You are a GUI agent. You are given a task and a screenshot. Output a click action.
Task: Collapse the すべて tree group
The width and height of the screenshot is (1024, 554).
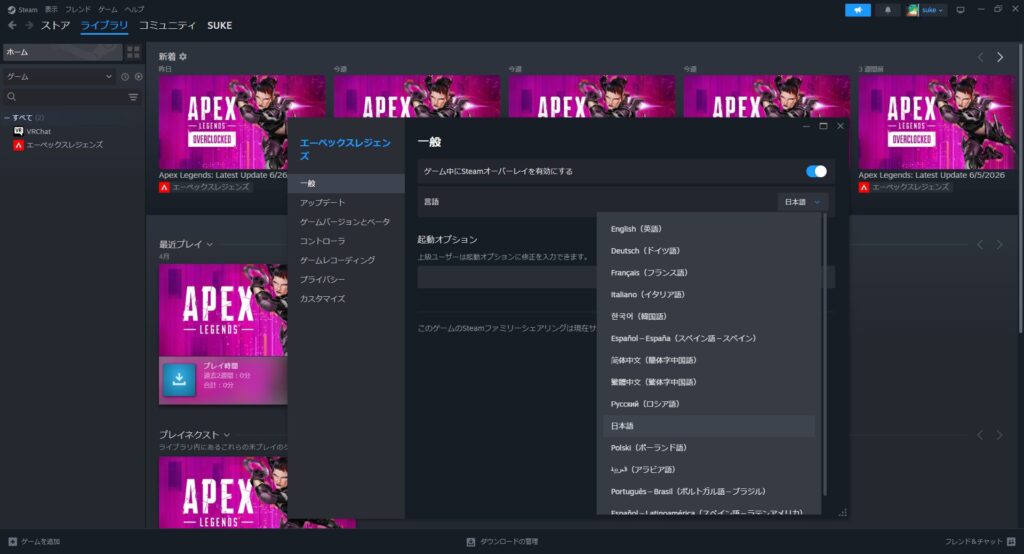7,118
